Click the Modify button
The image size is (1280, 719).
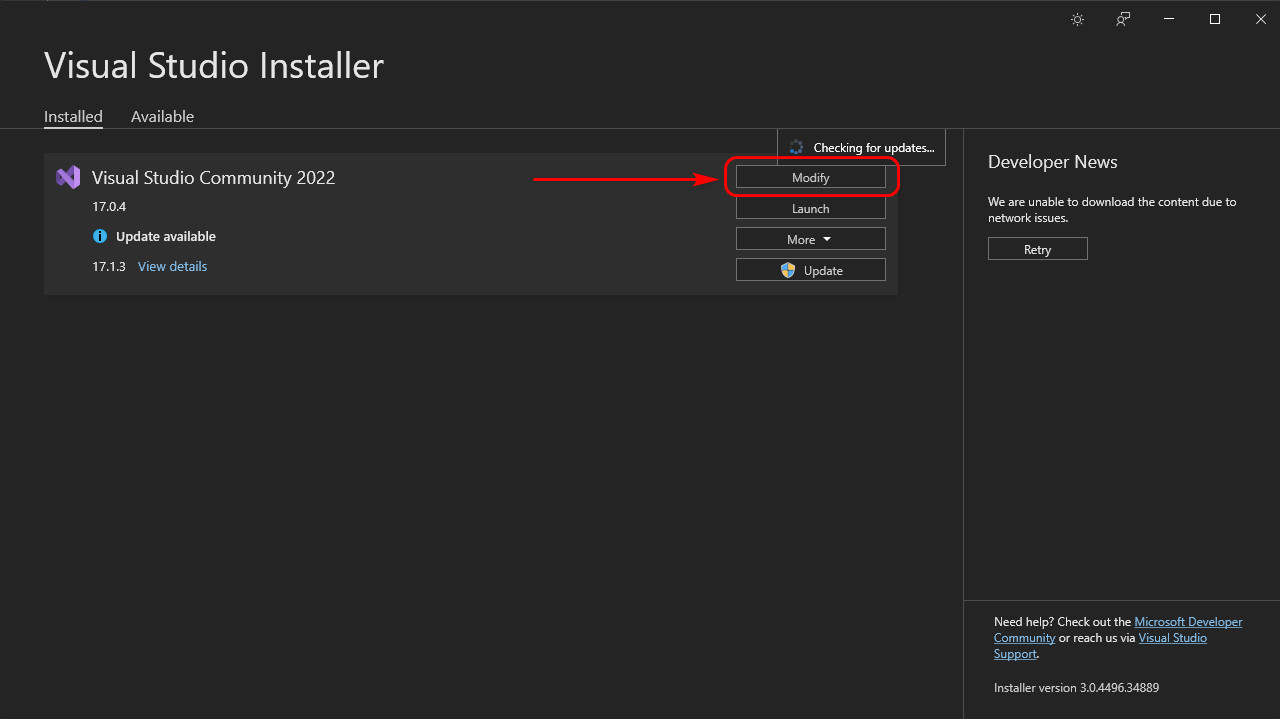coord(811,177)
